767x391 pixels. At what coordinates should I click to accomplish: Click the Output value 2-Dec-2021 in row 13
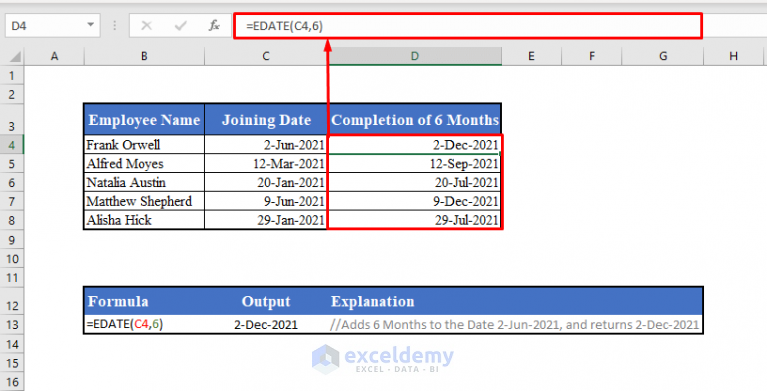tap(266, 324)
